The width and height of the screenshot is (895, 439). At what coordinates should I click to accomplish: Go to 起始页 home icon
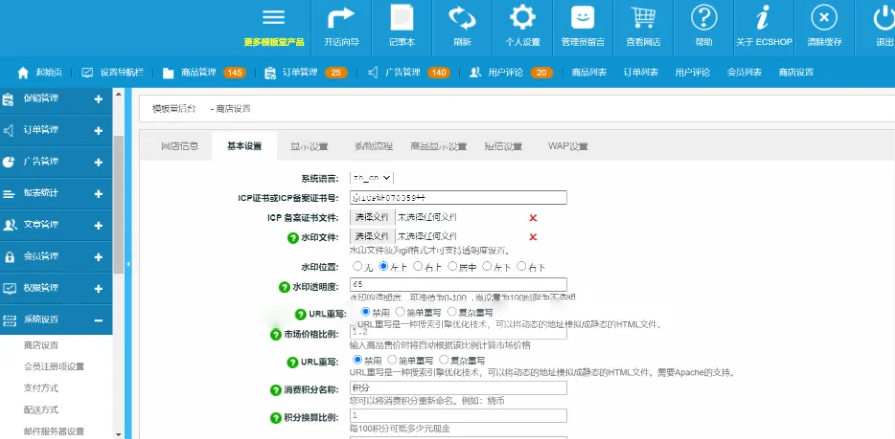pyautogui.click(x=23, y=73)
